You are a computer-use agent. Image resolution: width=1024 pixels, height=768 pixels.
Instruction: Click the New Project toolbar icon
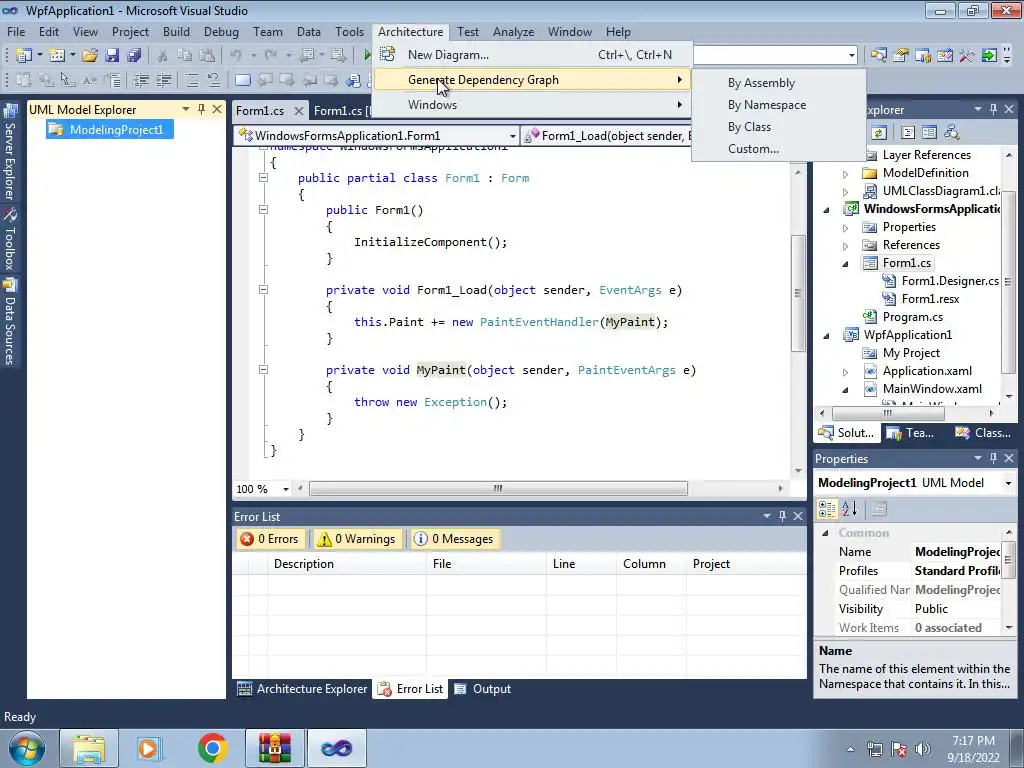pos(24,56)
